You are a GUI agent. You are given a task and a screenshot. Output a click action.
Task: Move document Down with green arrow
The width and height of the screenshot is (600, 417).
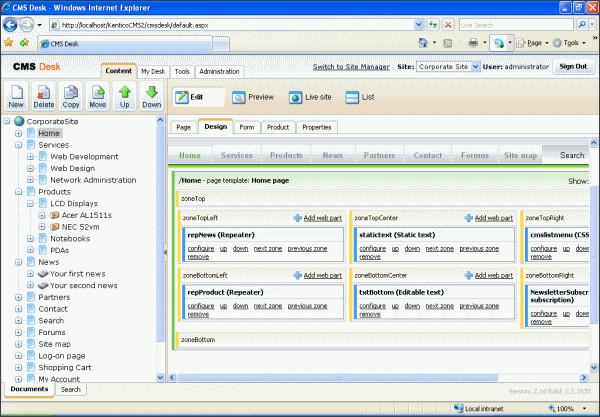pyautogui.click(x=152, y=96)
